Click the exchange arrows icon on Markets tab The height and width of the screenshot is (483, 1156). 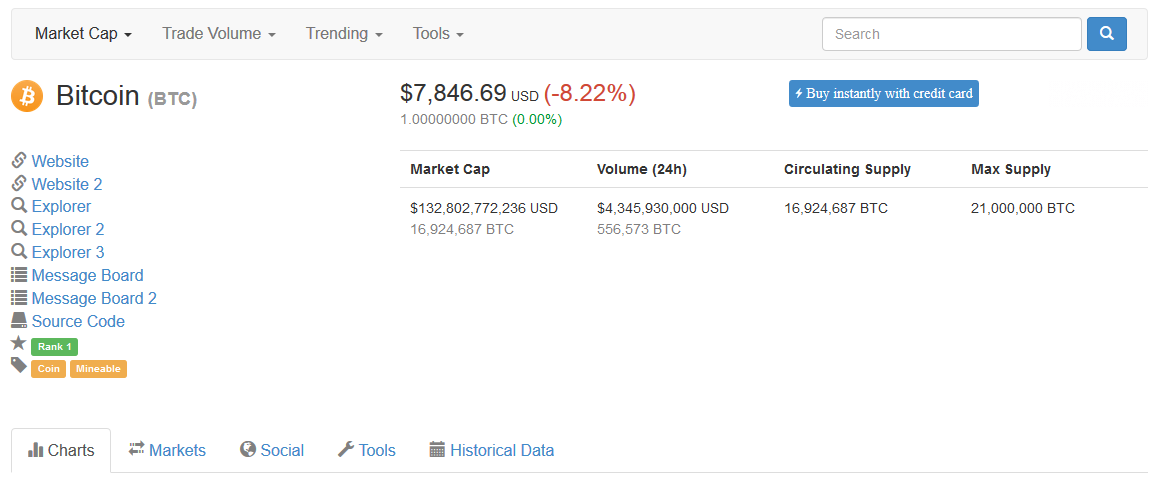[x=136, y=448]
